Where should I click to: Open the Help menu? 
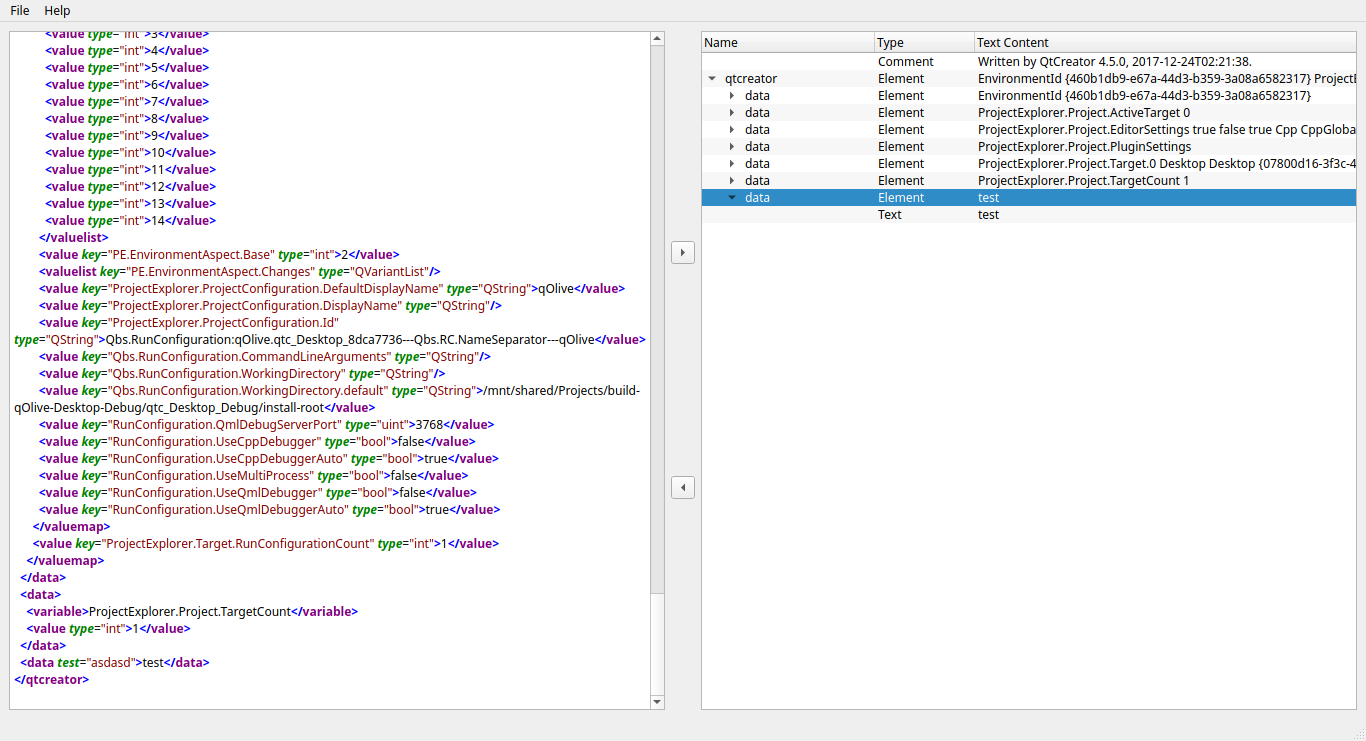pos(57,10)
